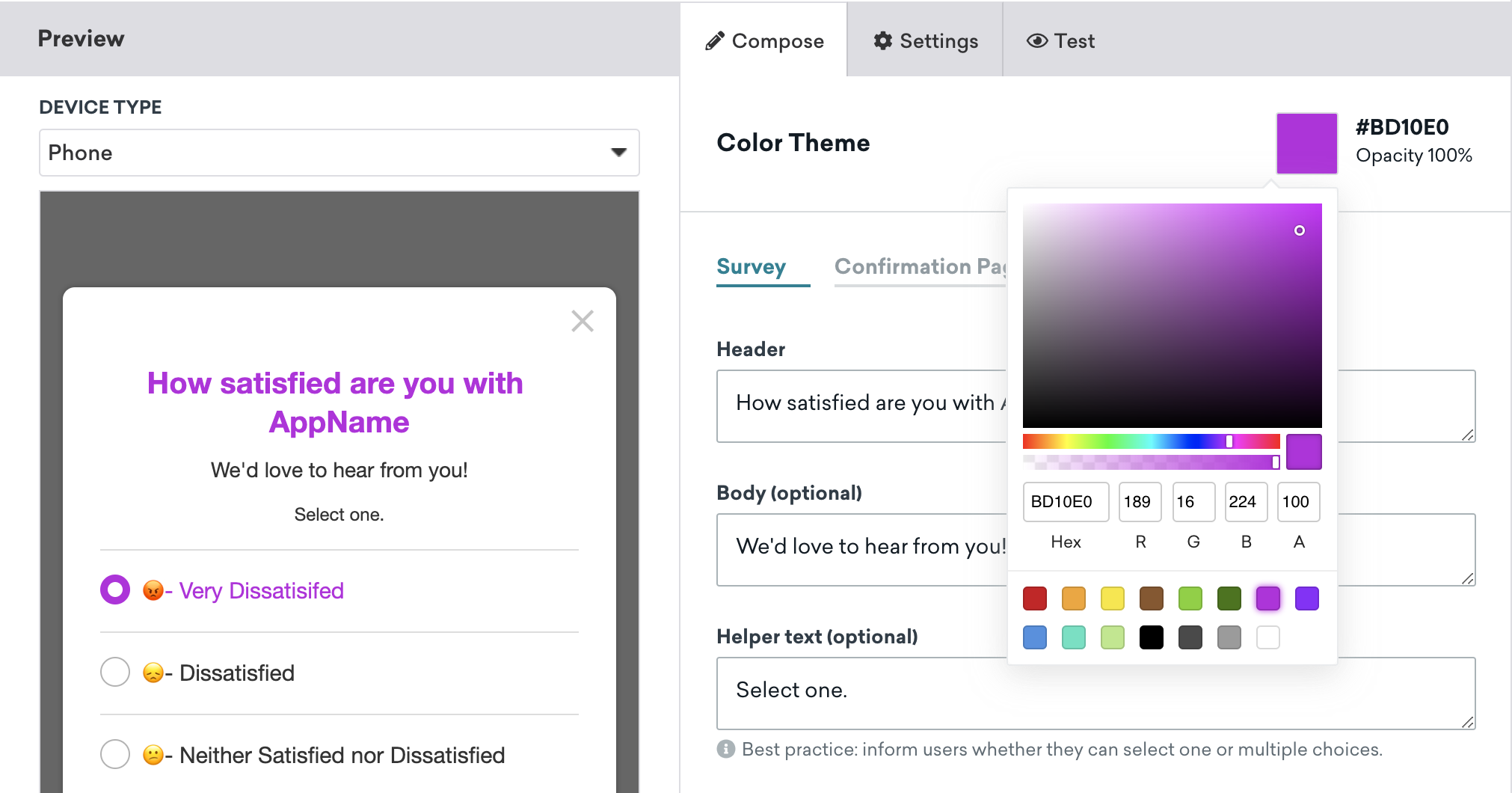Click the R value field showing 189

(x=1140, y=502)
